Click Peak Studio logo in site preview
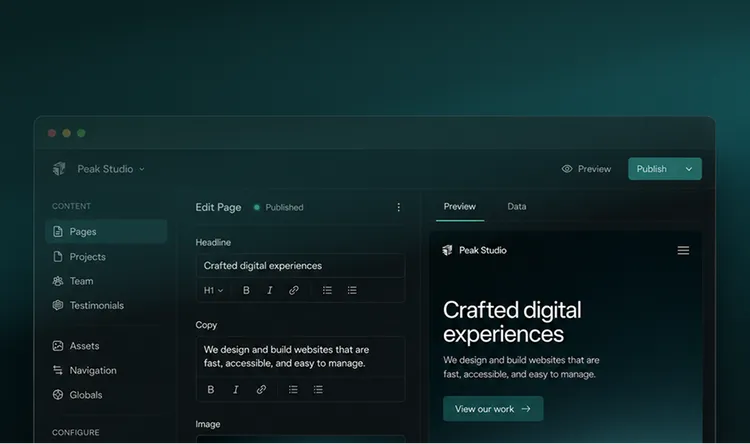 [x=474, y=250]
